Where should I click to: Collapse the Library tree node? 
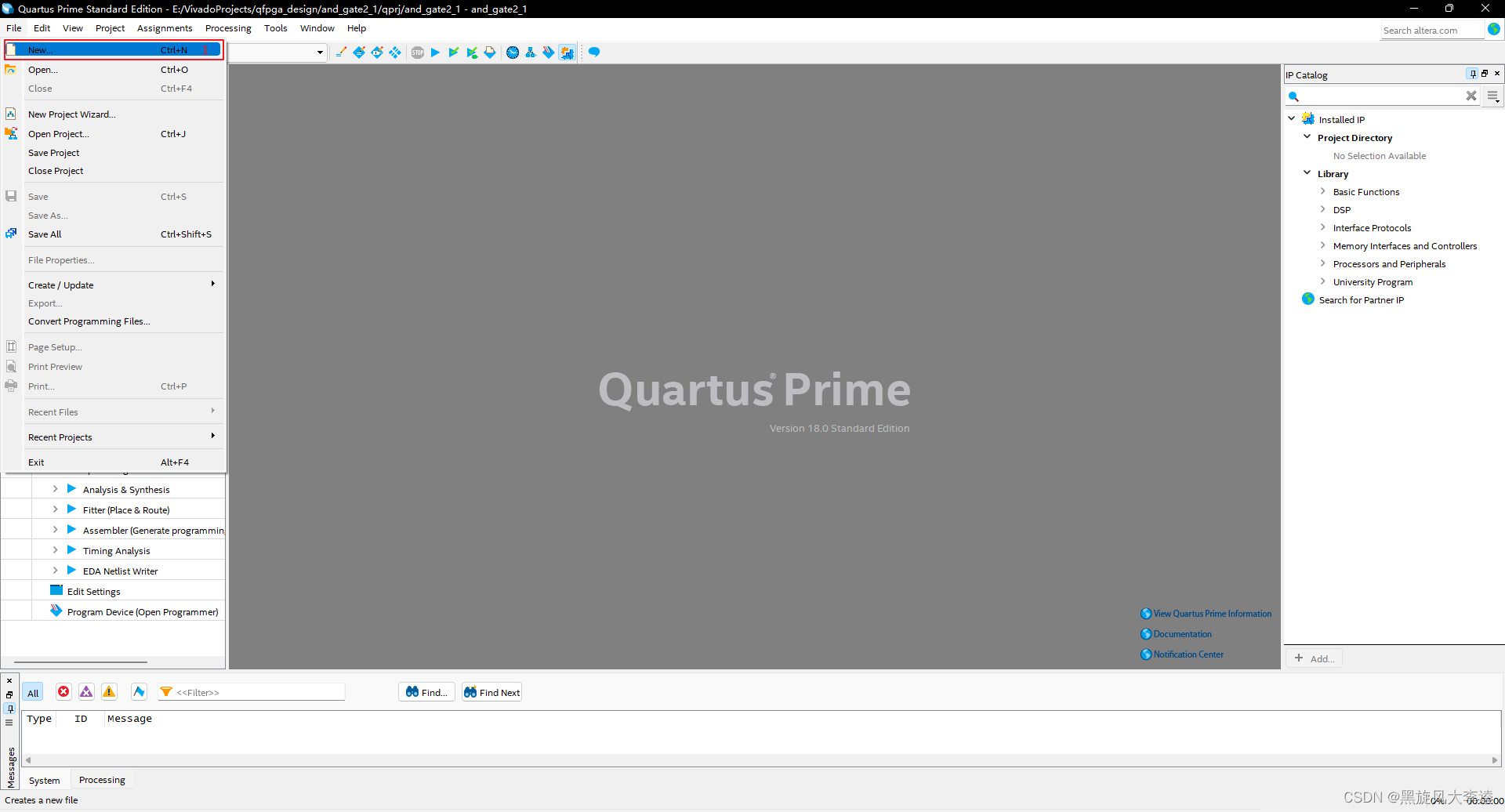[1307, 172]
